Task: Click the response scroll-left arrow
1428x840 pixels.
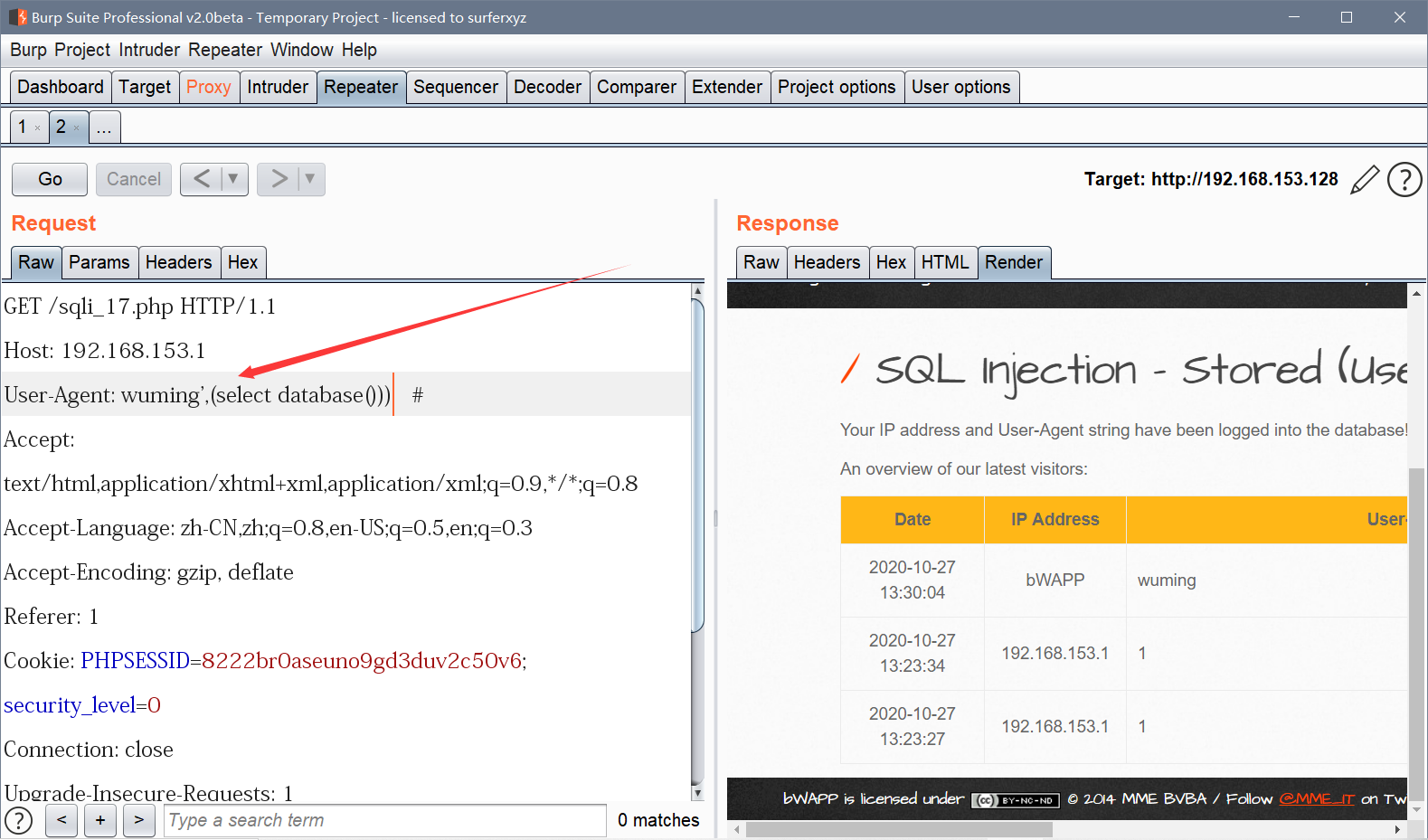Action: tap(737, 829)
